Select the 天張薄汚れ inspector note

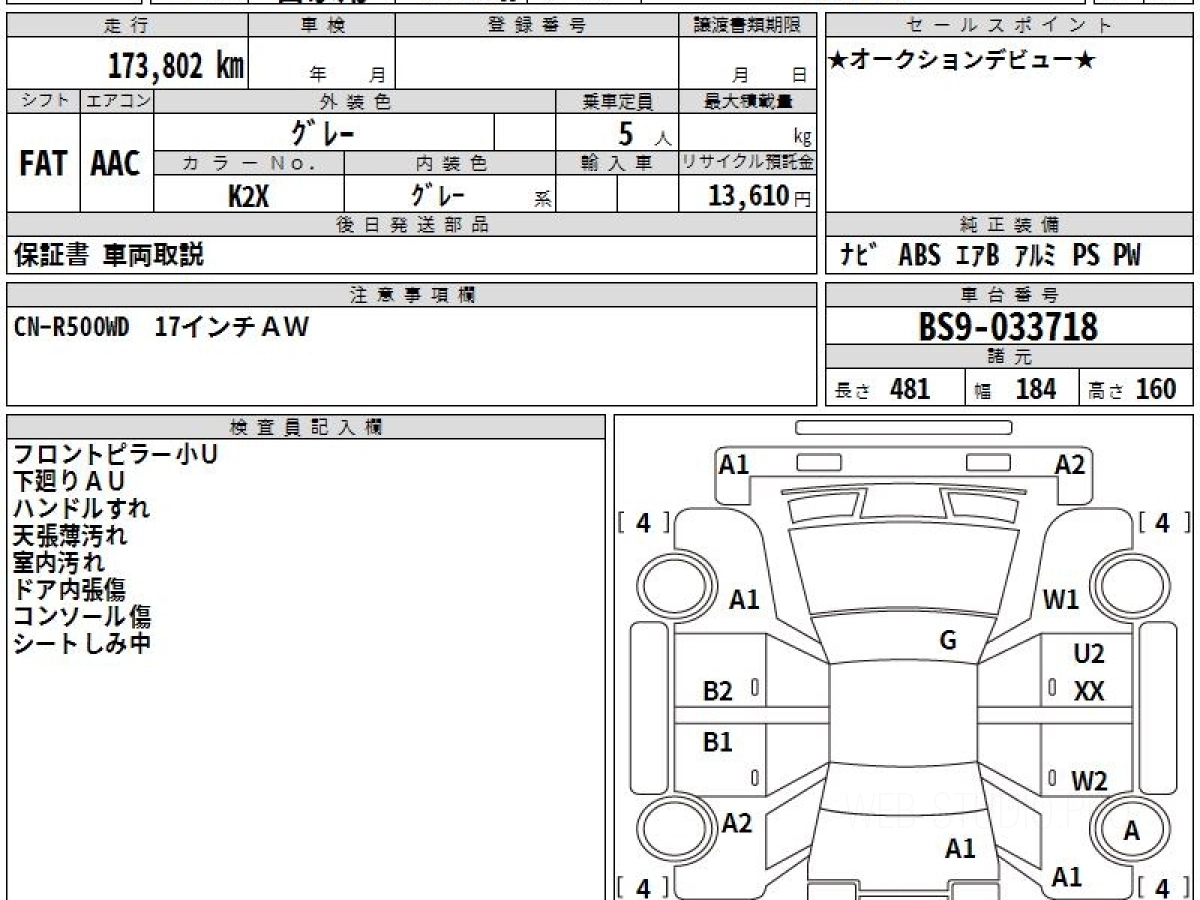[x=70, y=535]
